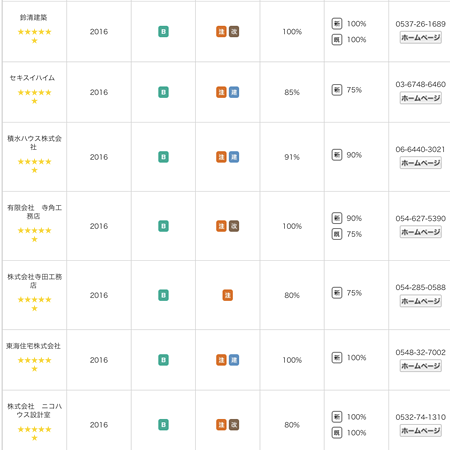Click the blue 建 icon in the セキスイハイム row

point(234,92)
